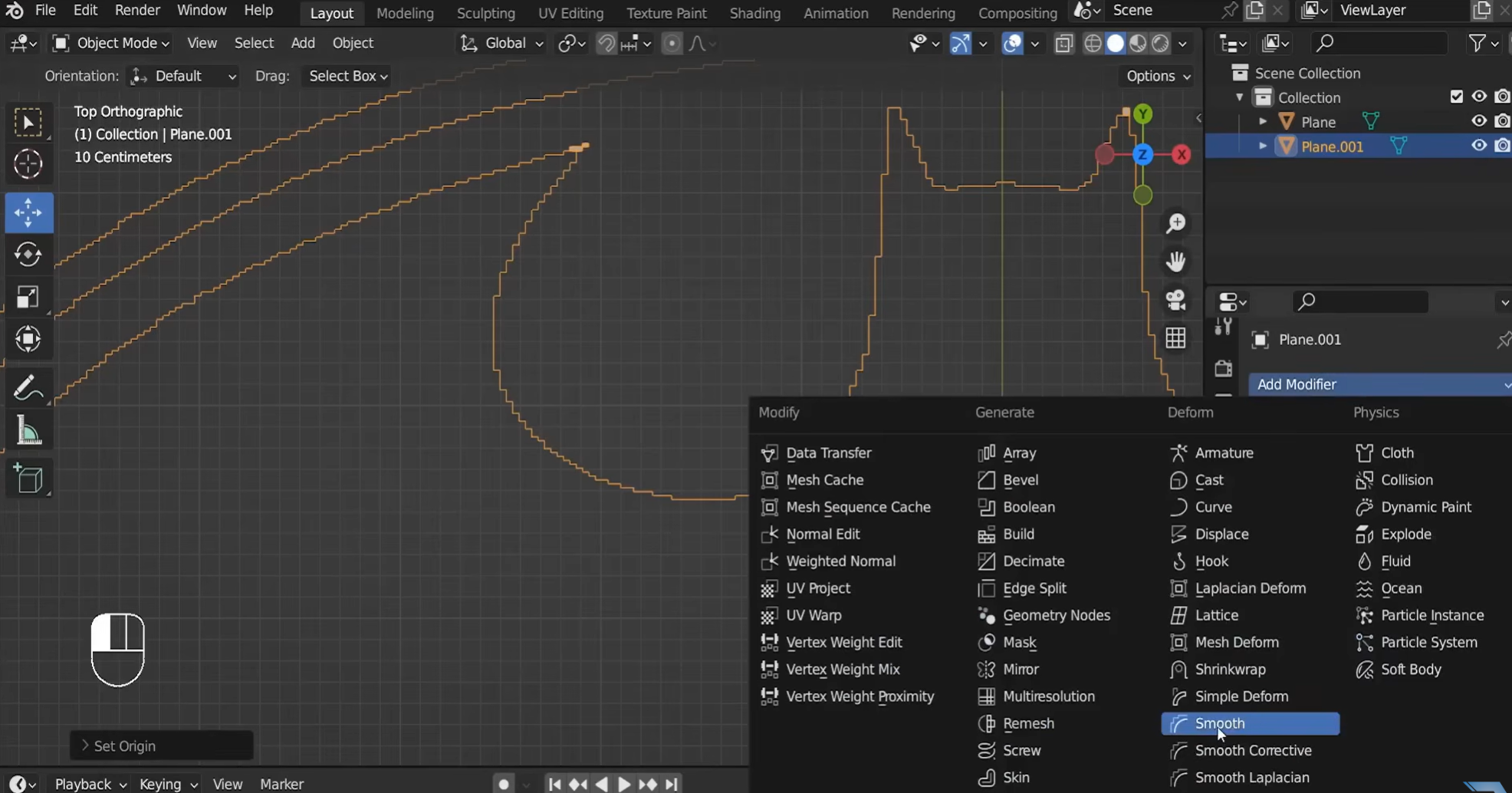Switch to the Modeling workspace tab
The width and height of the screenshot is (1512, 793).
coord(405,13)
